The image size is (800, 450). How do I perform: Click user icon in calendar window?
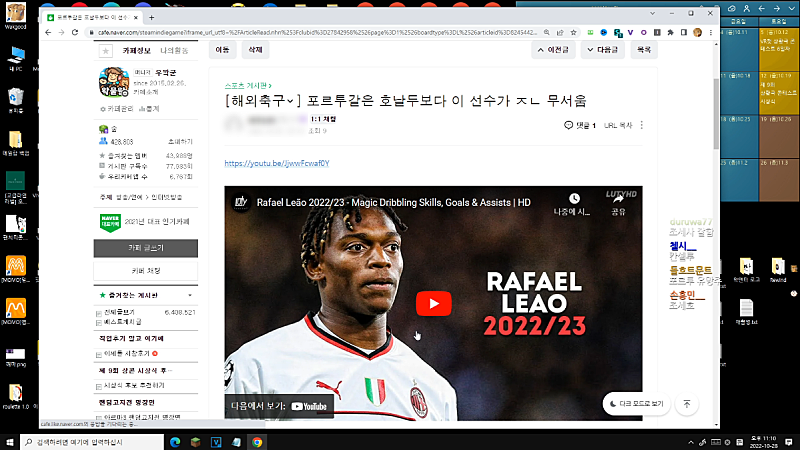[x=746, y=9]
